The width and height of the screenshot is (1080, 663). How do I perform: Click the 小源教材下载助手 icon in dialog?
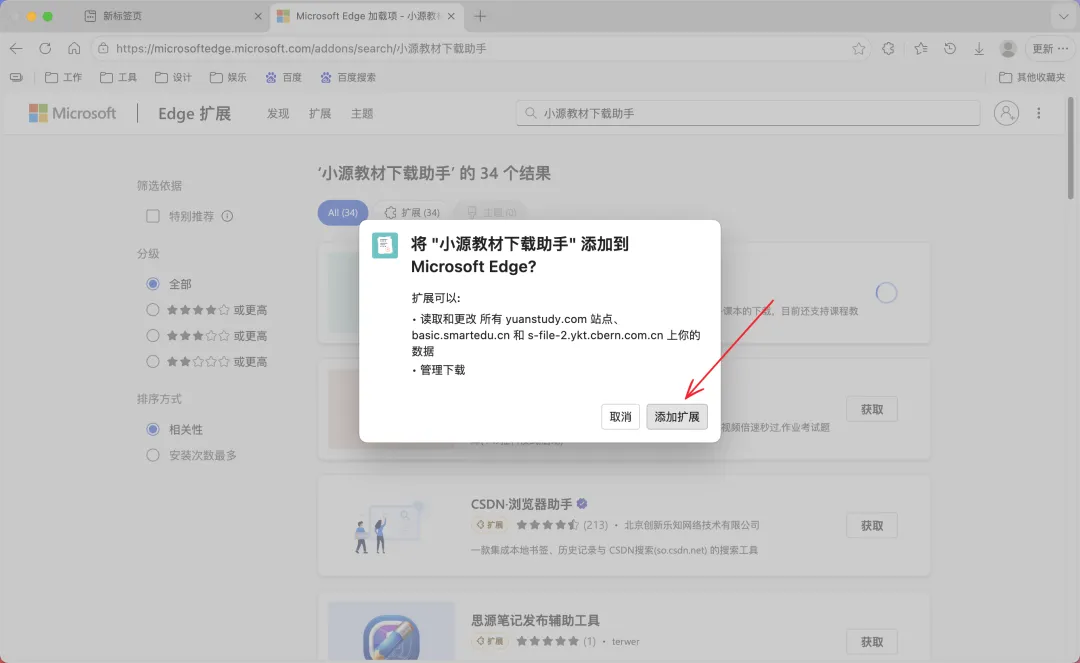385,245
